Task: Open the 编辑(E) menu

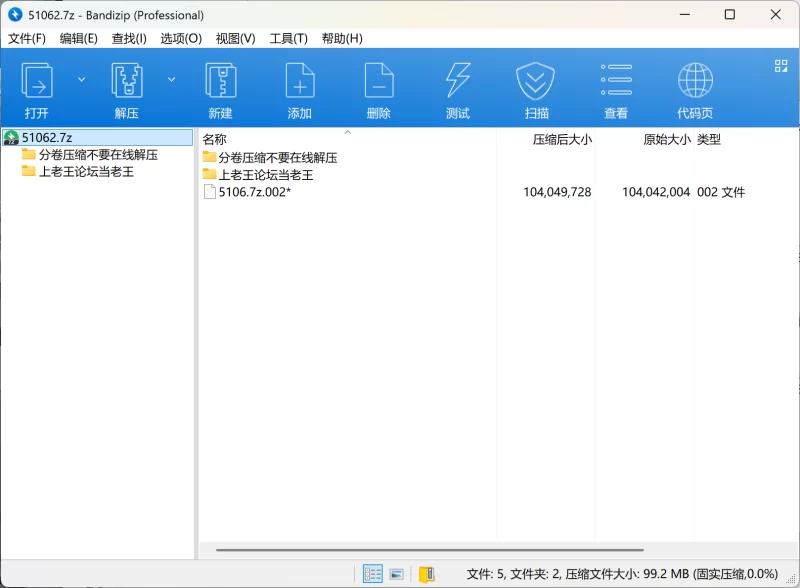Action: 79,39
